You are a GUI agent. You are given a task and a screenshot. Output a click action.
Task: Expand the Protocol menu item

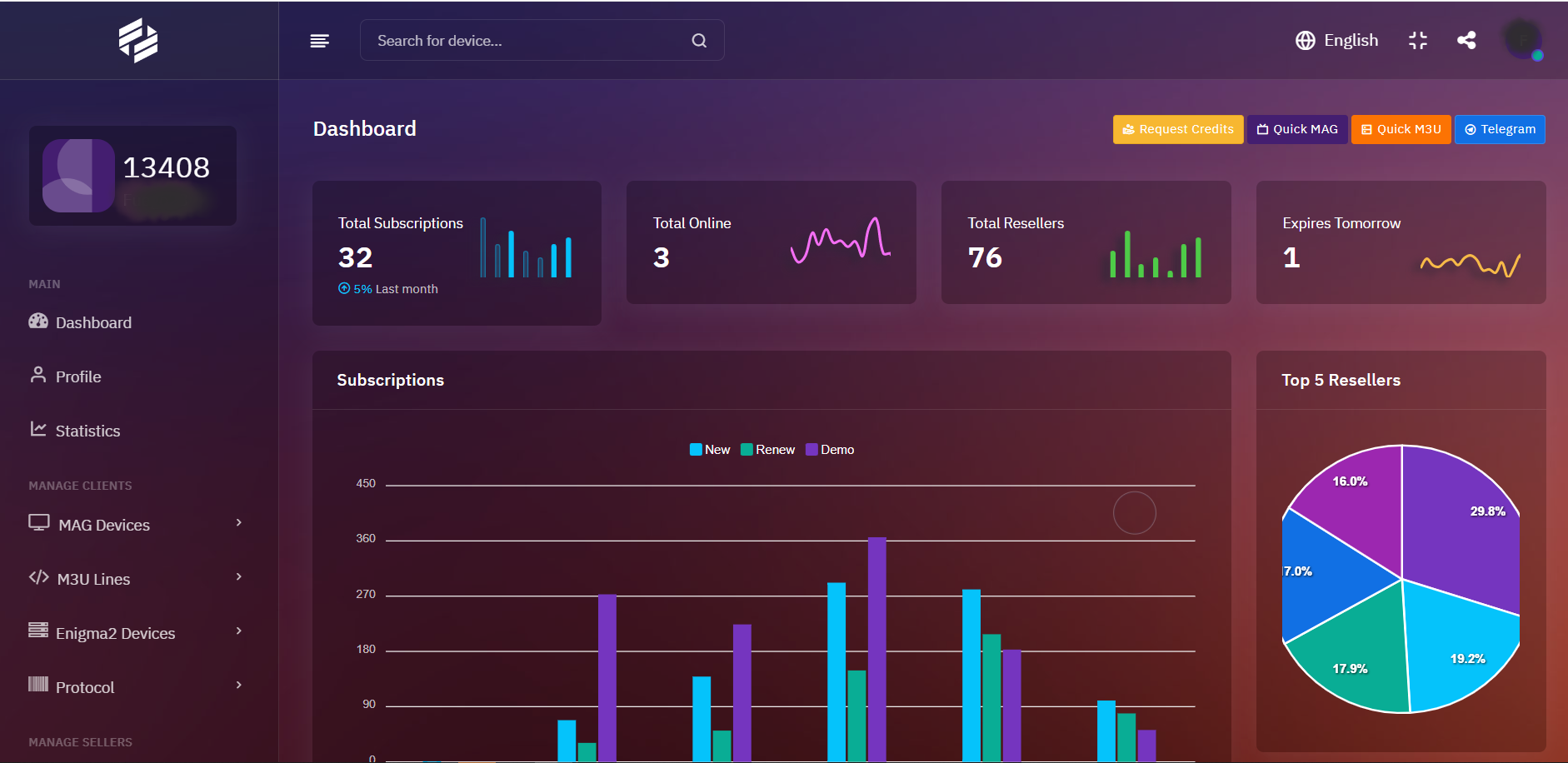[x=85, y=686]
